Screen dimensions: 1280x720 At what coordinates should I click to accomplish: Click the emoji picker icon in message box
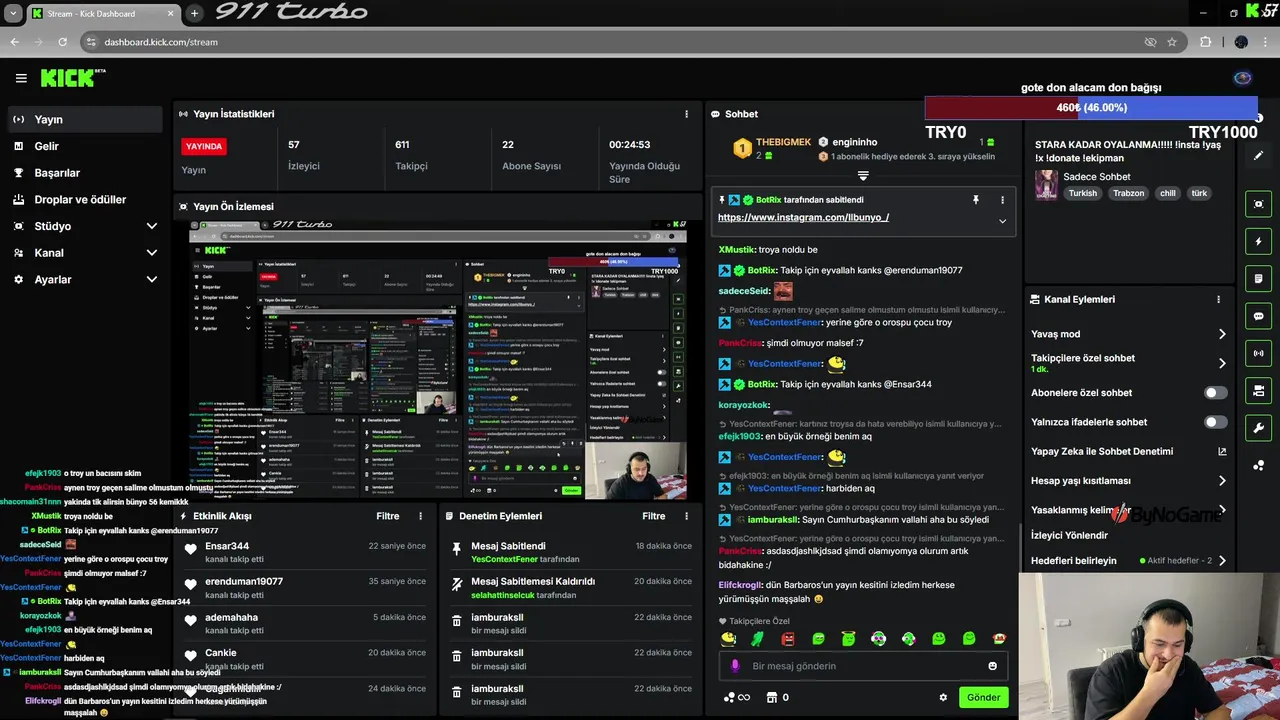coord(992,666)
